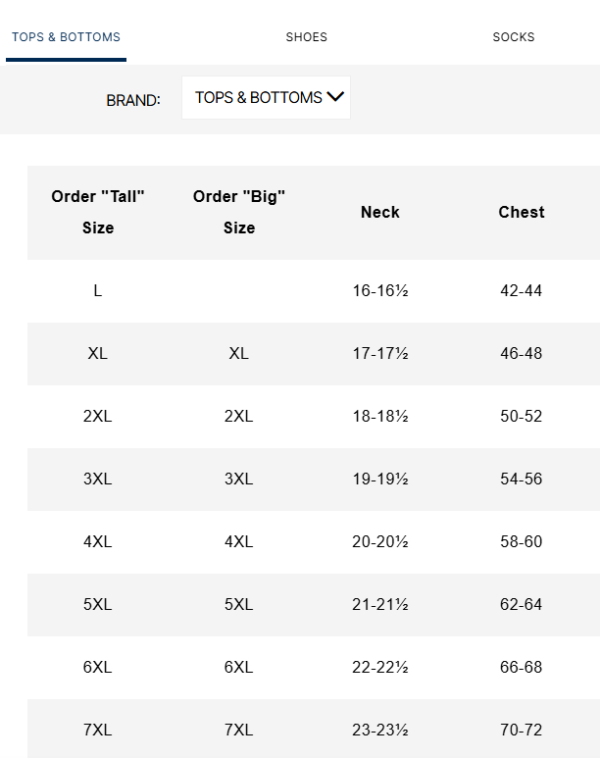The image size is (600, 758).
Task: Click the chevron arrow in Brand dropdown
Action: pos(334,98)
